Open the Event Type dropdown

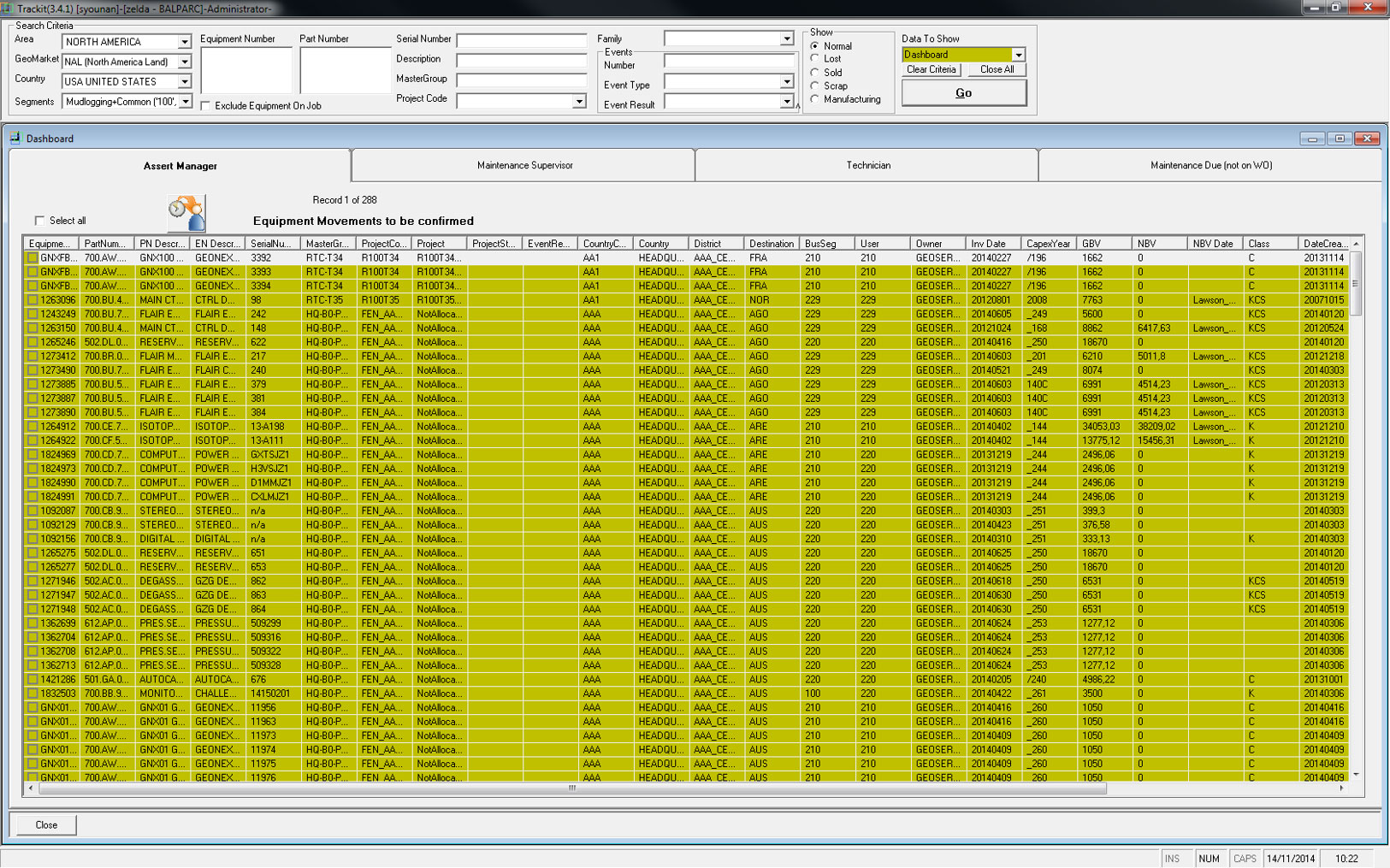(x=786, y=82)
